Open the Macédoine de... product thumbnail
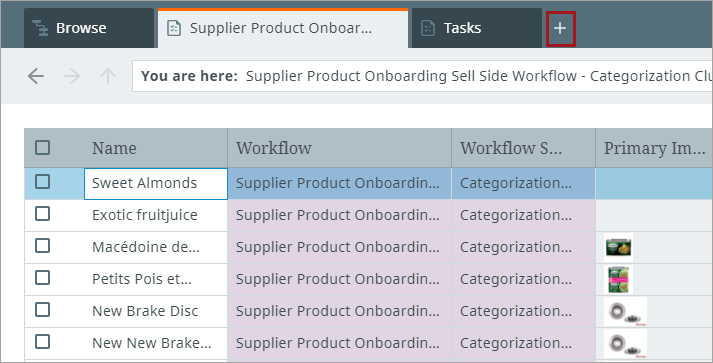The image size is (713, 363). (x=618, y=247)
